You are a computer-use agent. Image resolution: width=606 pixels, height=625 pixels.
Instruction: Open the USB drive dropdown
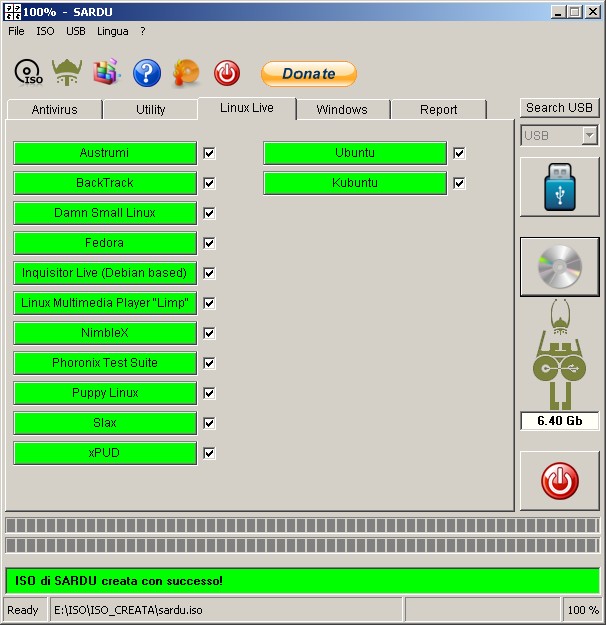click(x=589, y=136)
